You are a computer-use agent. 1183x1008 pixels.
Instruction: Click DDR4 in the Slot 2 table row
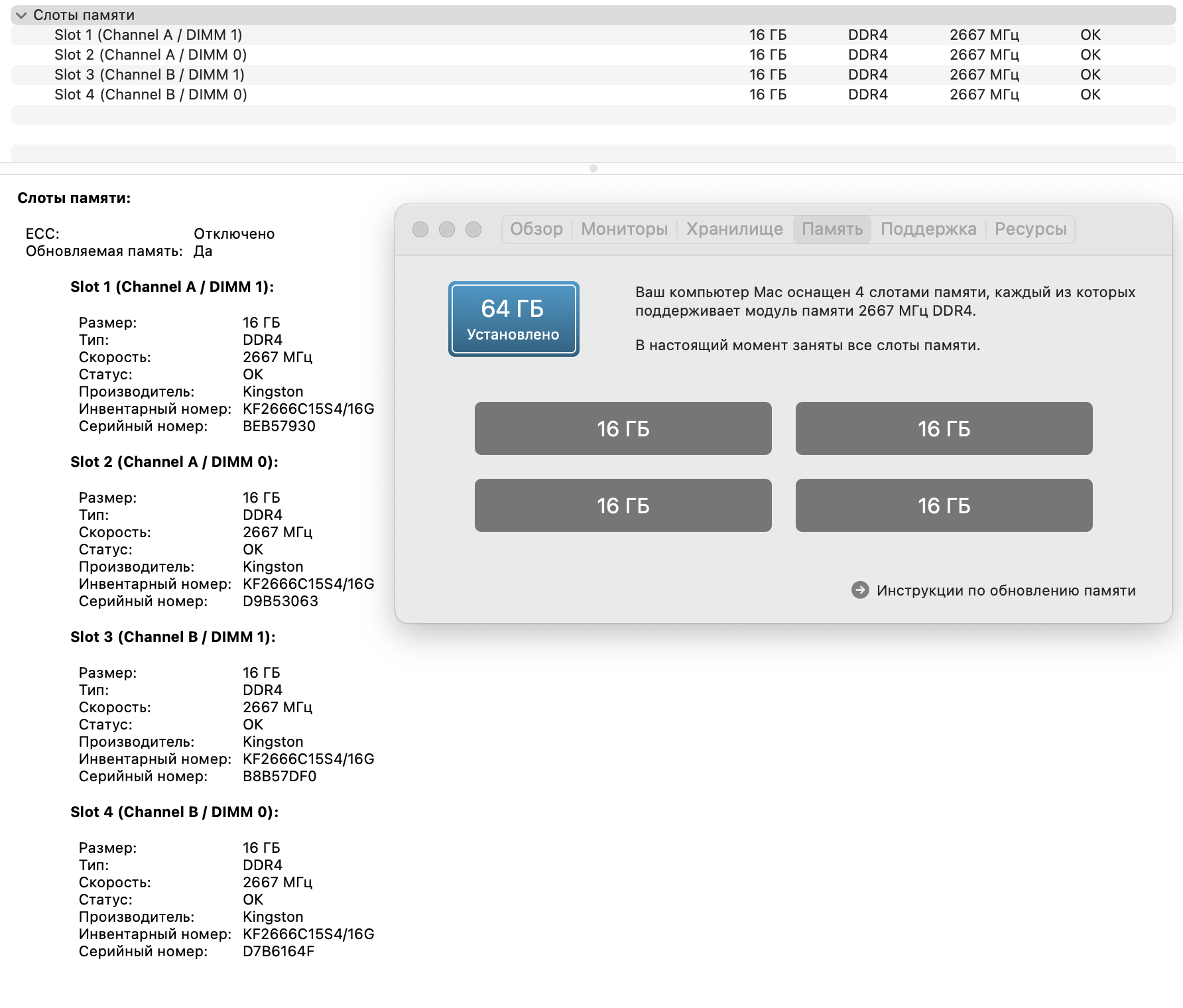tap(867, 55)
